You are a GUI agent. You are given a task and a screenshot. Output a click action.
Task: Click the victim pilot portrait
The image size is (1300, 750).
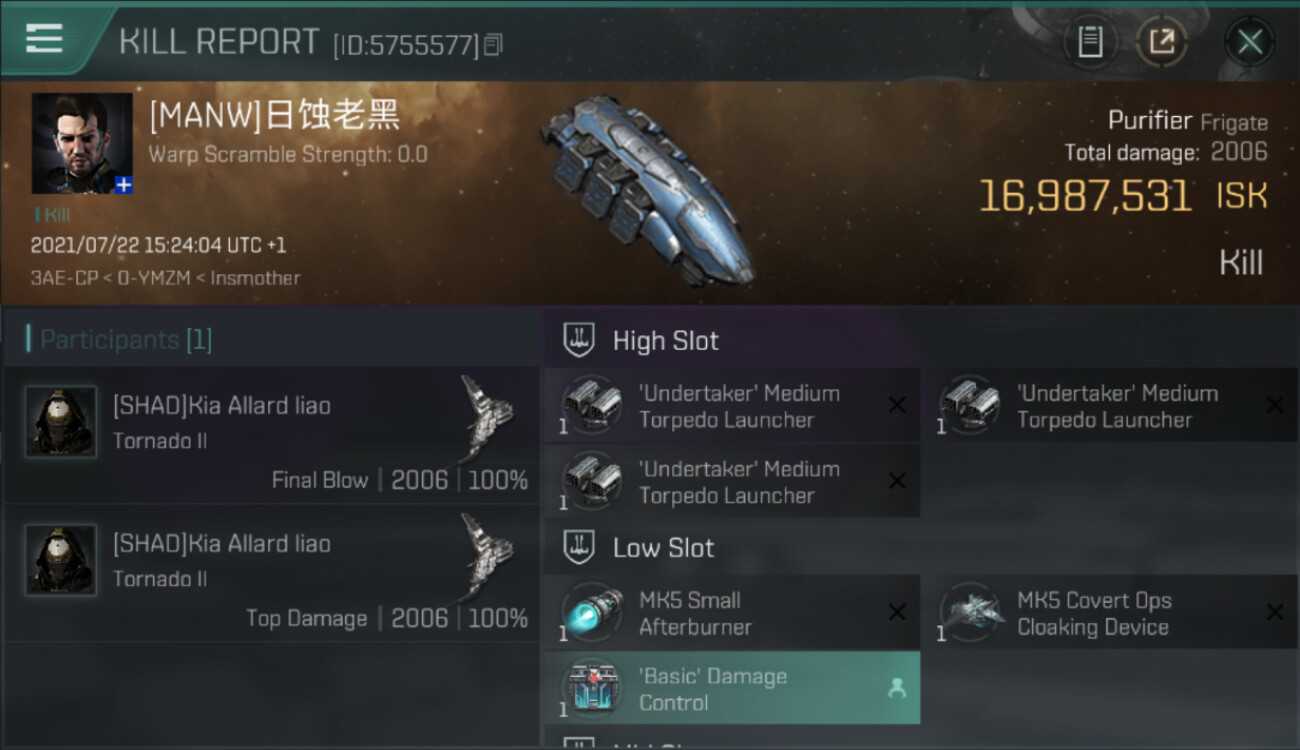(82, 143)
